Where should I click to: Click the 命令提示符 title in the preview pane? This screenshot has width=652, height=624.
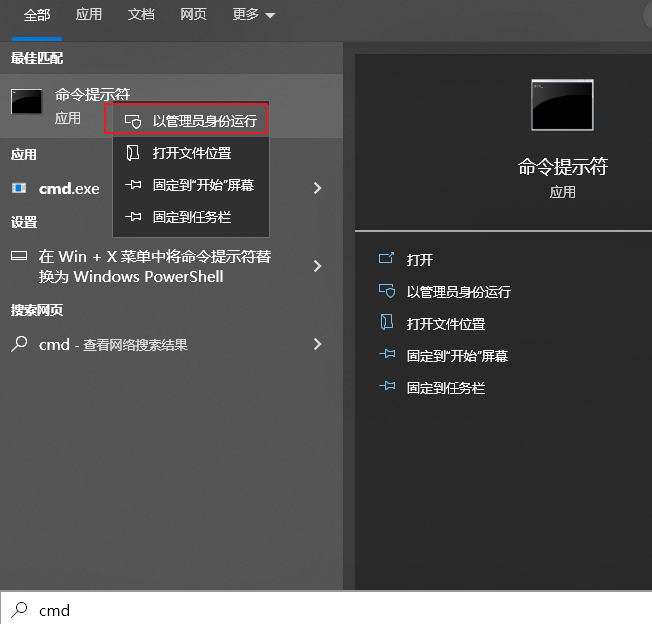click(x=562, y=167)
